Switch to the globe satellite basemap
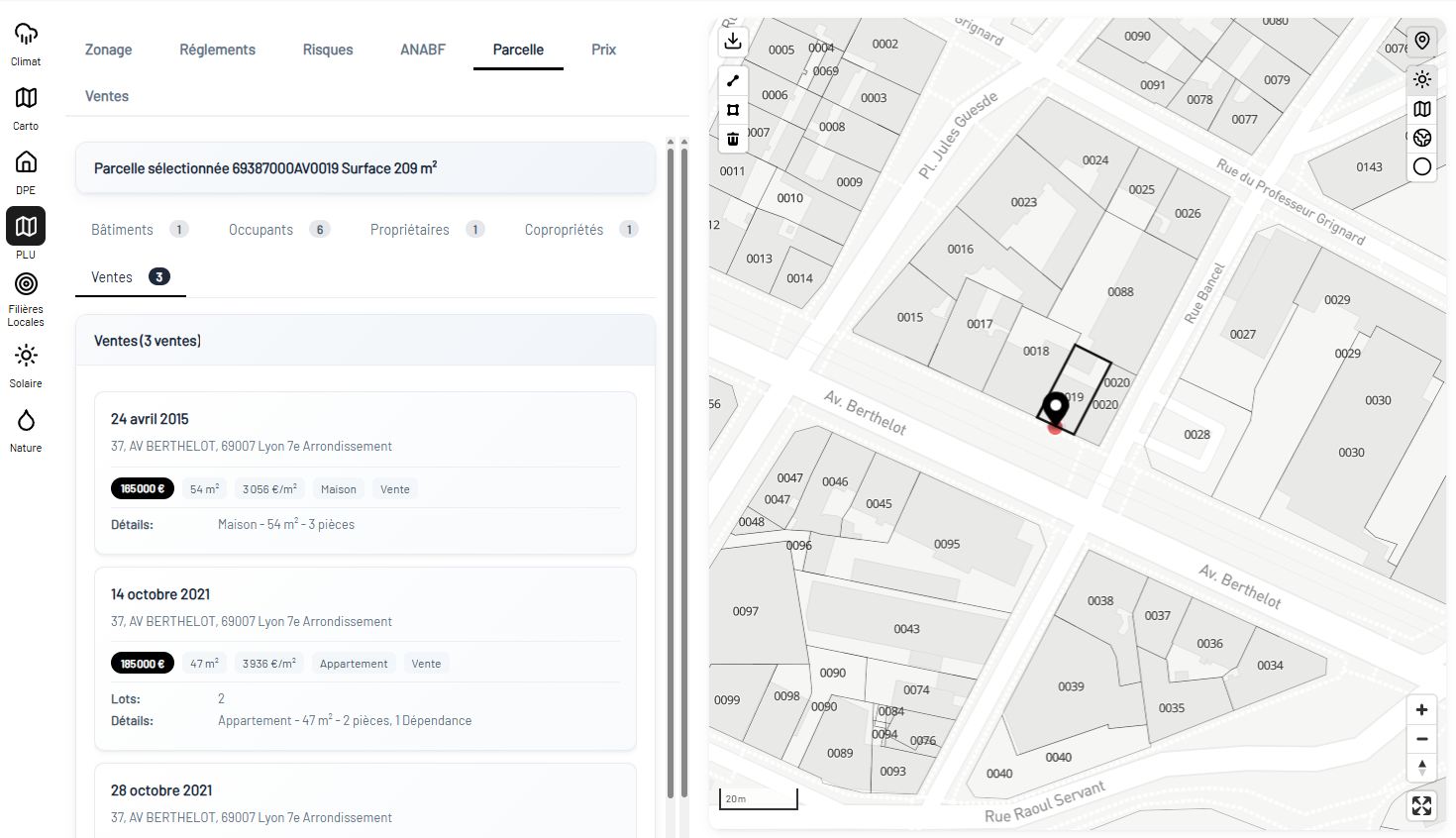The height and width of the screenshot is (838, 1456). point(1422,138)
